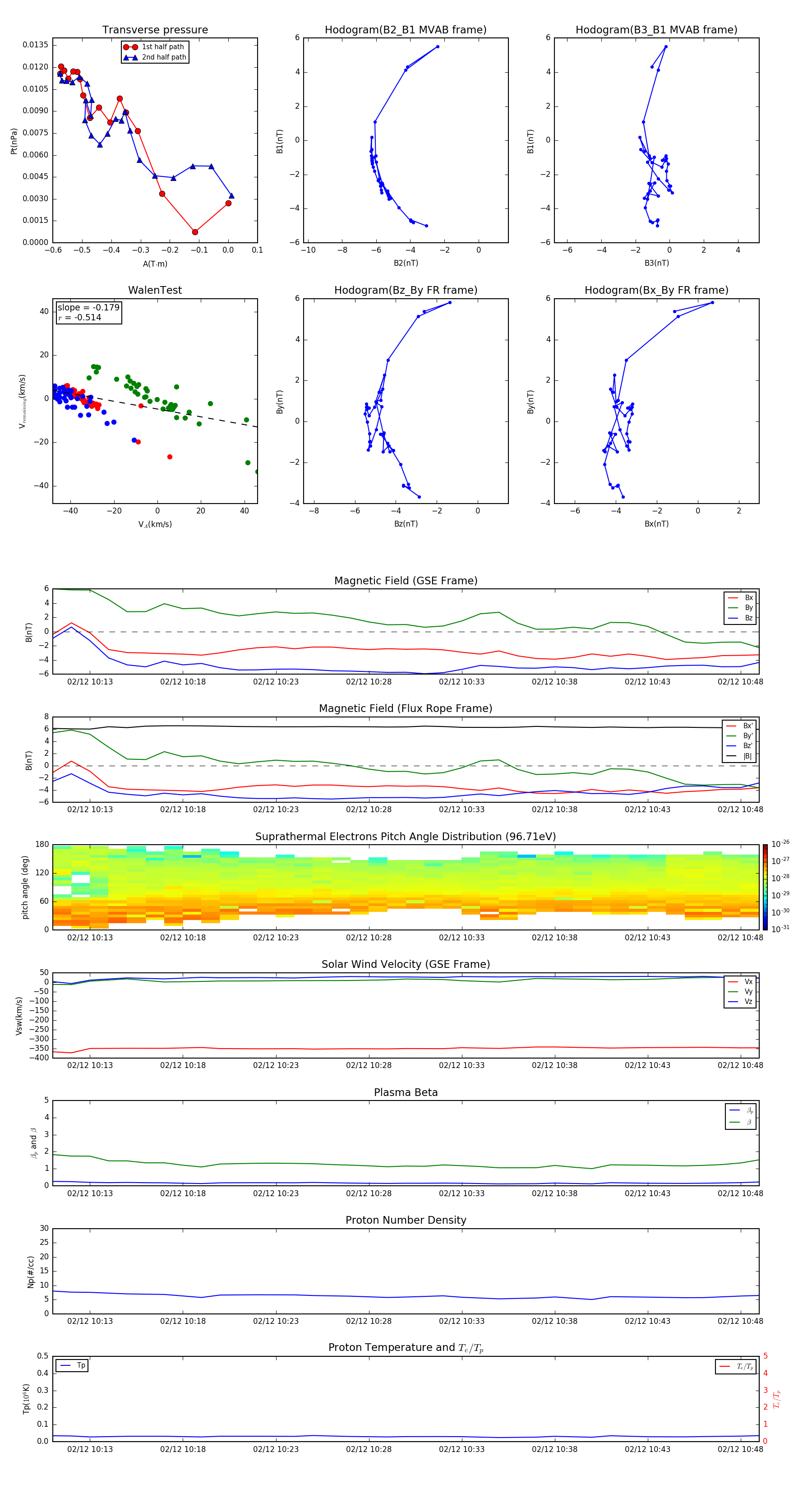Click the 'Vsw(km/s)' axis label
This screenshot has width=812, height=1489.
[x=19, y=1016]
